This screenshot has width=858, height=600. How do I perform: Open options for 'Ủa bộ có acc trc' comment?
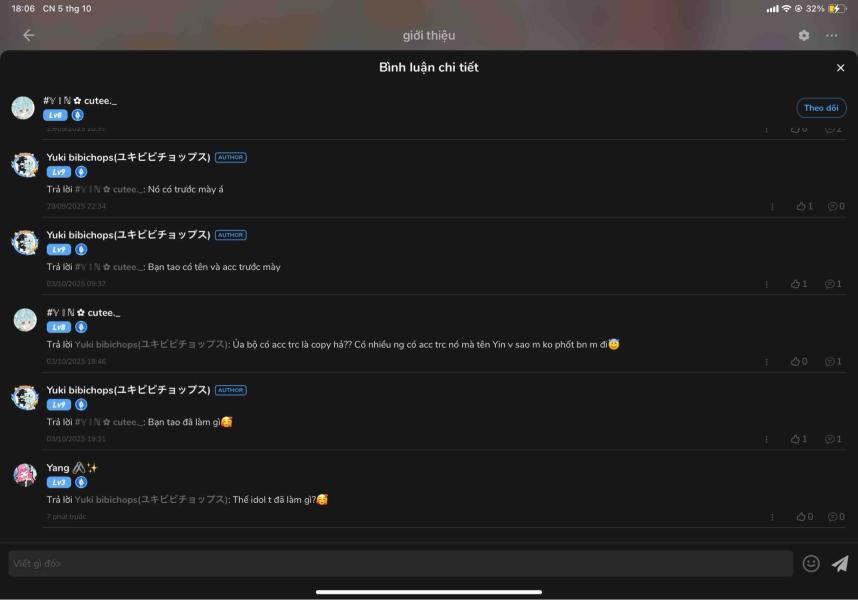[767, 362]
